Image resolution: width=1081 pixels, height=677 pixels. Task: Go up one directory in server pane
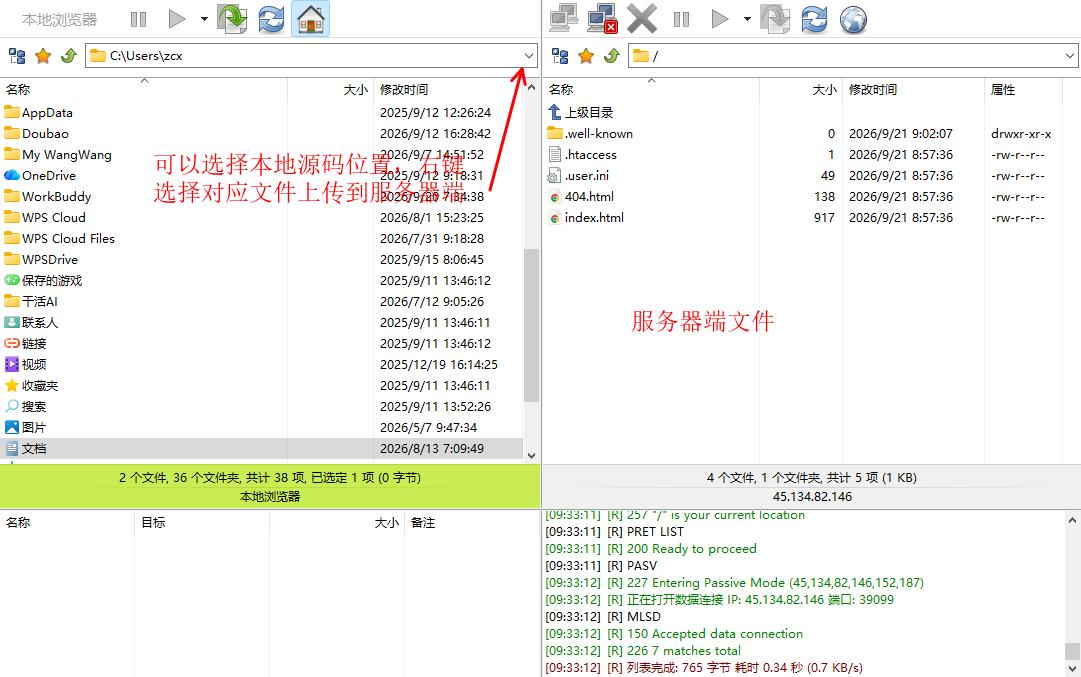click(x=612, y=56)
